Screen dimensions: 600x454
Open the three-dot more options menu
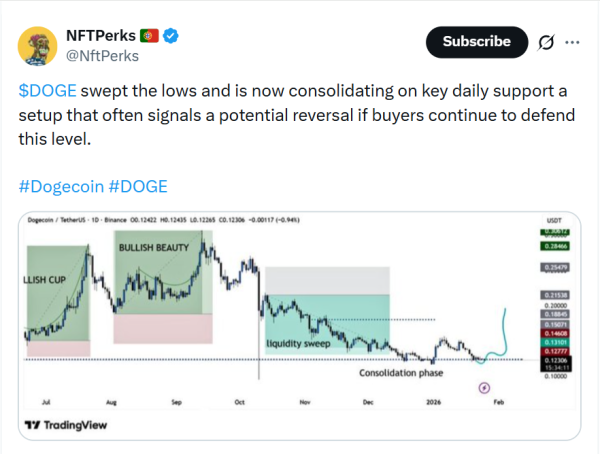573,43
